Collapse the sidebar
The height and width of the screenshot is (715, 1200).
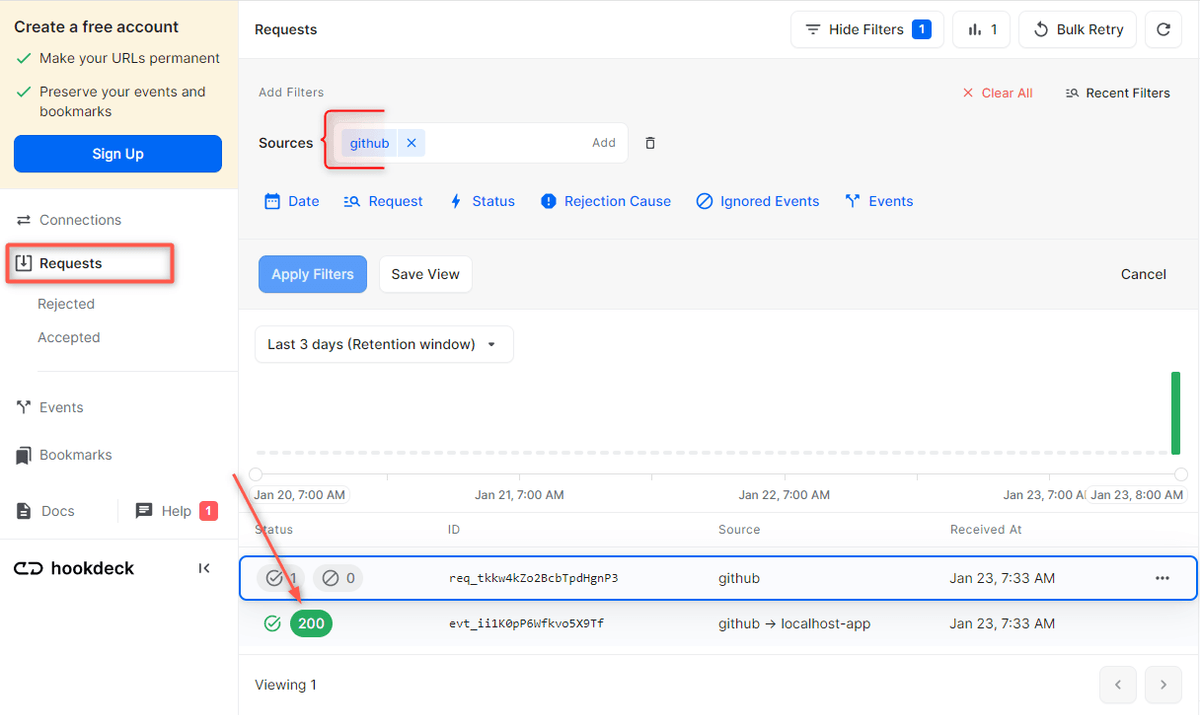pos(204,568)
